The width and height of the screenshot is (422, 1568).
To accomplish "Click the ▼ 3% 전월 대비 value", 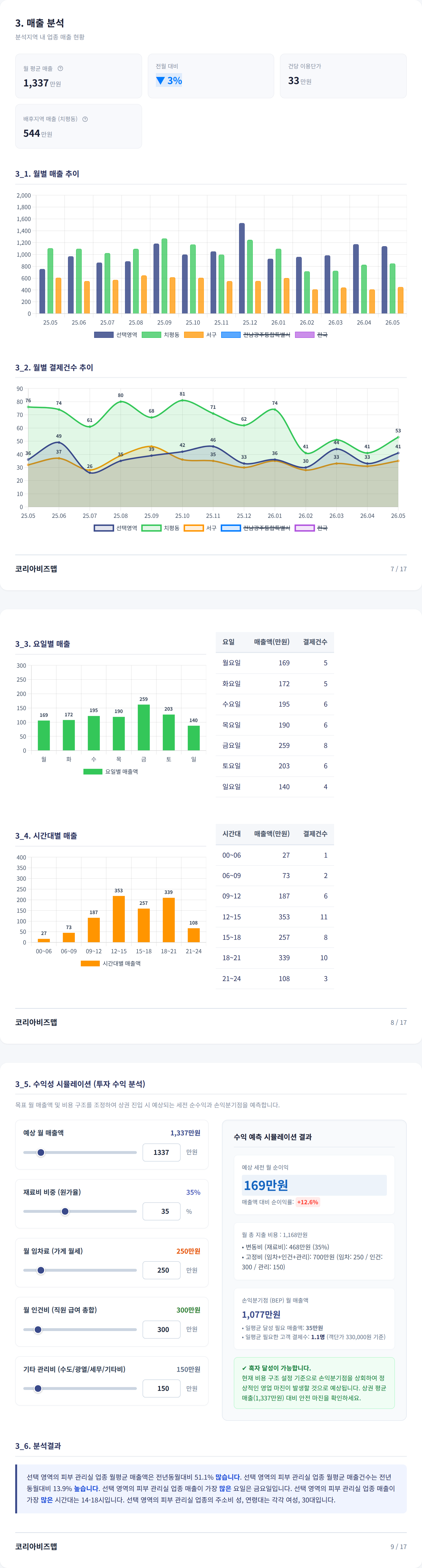I will point(169,80).
